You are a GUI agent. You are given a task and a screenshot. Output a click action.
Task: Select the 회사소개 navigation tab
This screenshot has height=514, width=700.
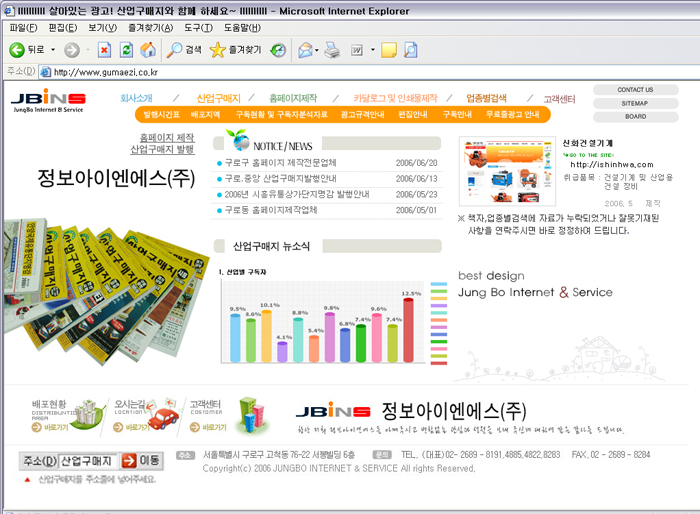(x=136, y=98)
